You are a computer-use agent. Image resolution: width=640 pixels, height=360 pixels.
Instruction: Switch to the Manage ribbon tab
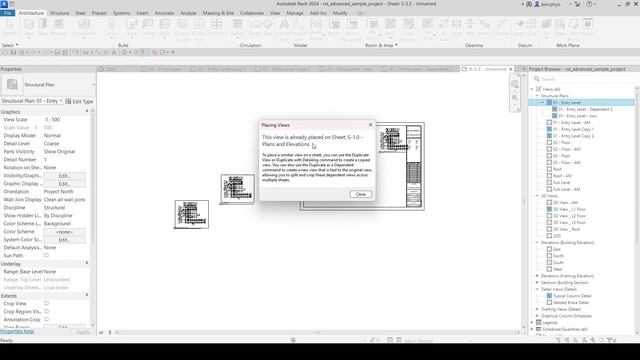(x=295, y=13)
